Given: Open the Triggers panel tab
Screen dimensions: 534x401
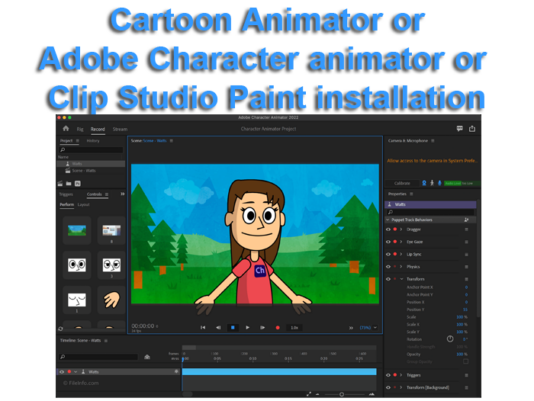Looking at the screenshot, I should (x=66, y=194).
